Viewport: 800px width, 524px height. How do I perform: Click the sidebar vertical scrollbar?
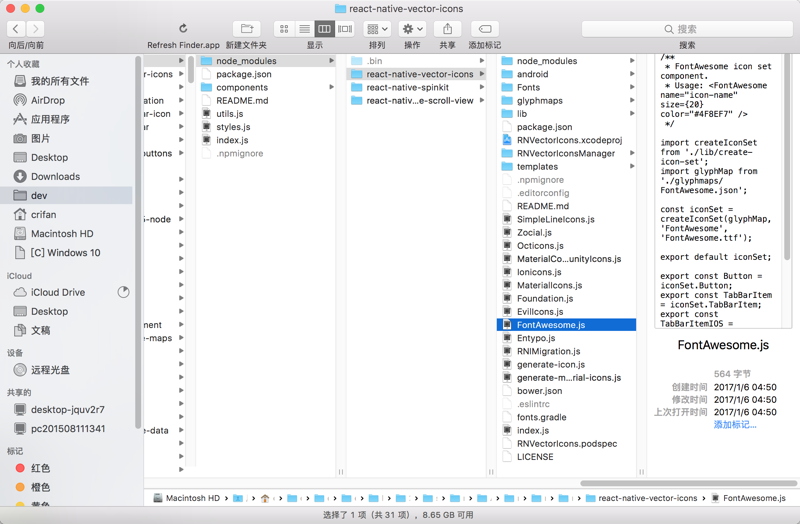tap(138, 242)
